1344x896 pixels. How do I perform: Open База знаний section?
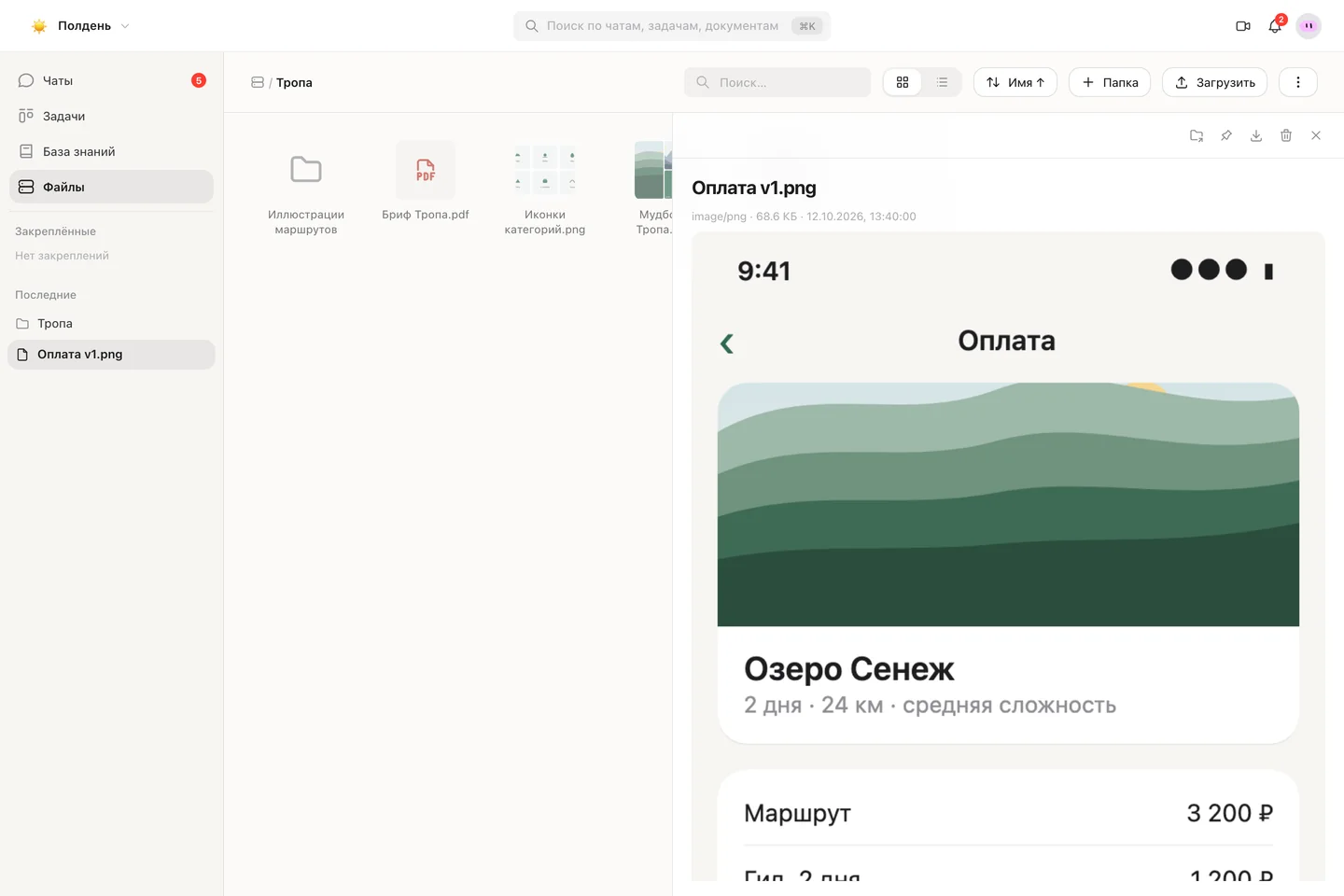pyautogui.click(x=111, y=151)
